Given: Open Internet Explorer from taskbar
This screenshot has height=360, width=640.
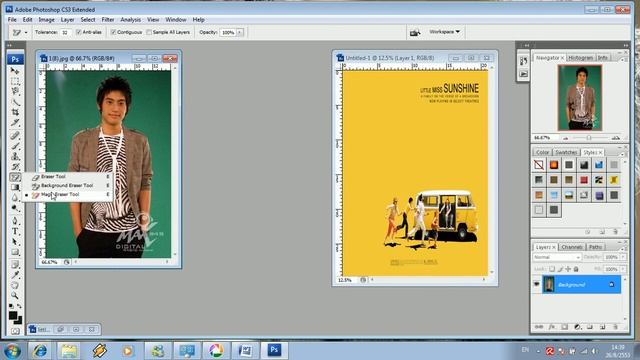Looking at the screenshot, I should [x=40, y=351].
